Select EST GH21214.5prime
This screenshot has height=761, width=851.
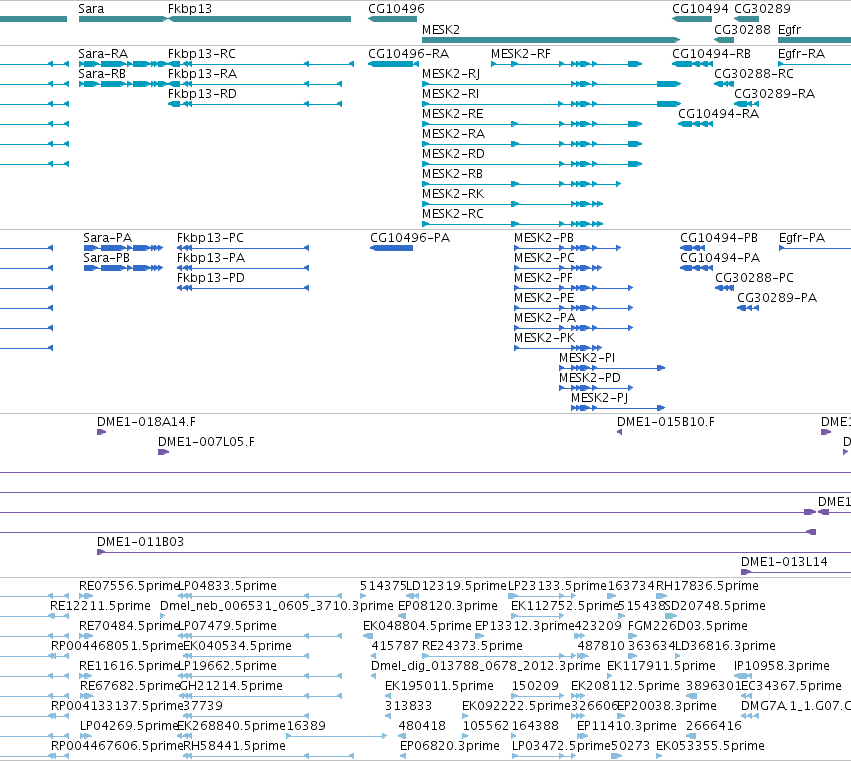coord(231,686)
